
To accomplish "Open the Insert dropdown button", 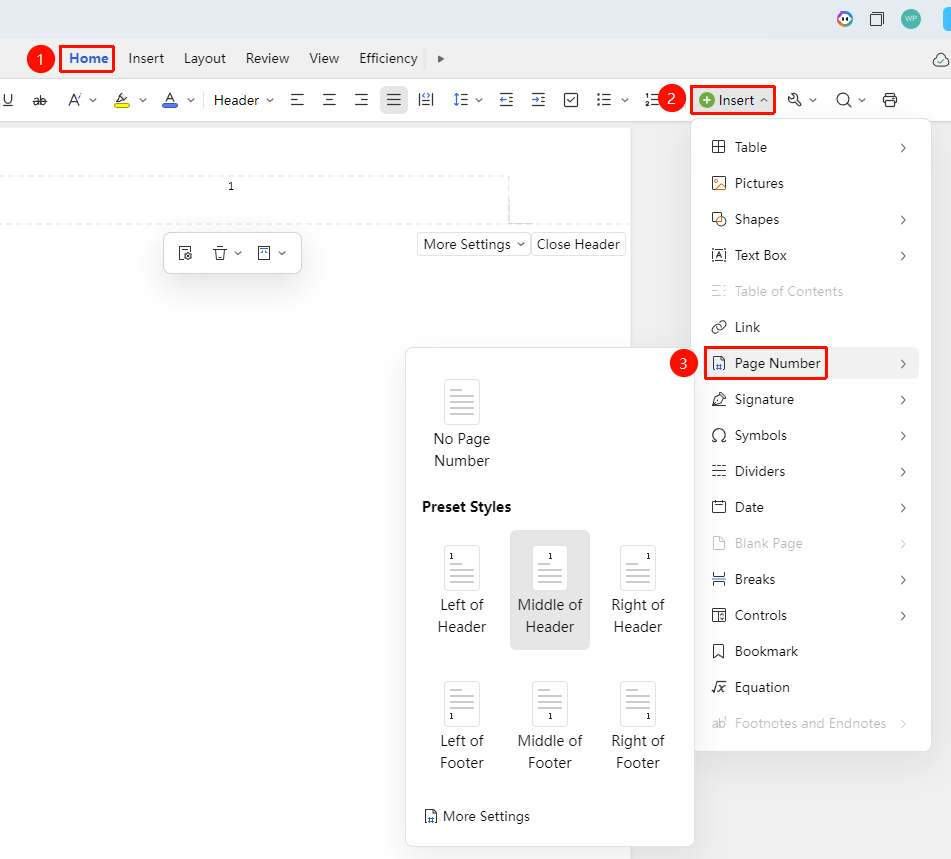I will coord(733,100).
